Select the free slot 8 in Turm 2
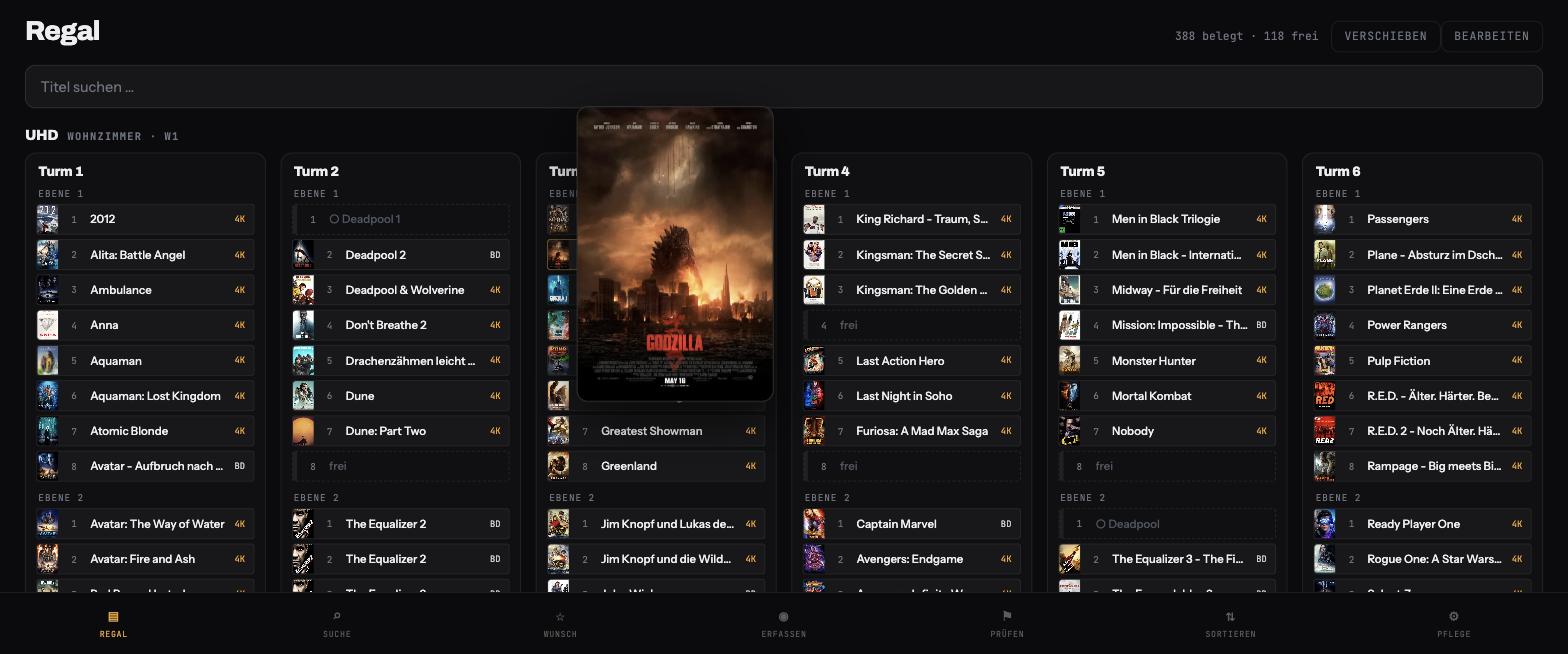1568x654 pixels. pyautogui.click(x=401, y=466)
